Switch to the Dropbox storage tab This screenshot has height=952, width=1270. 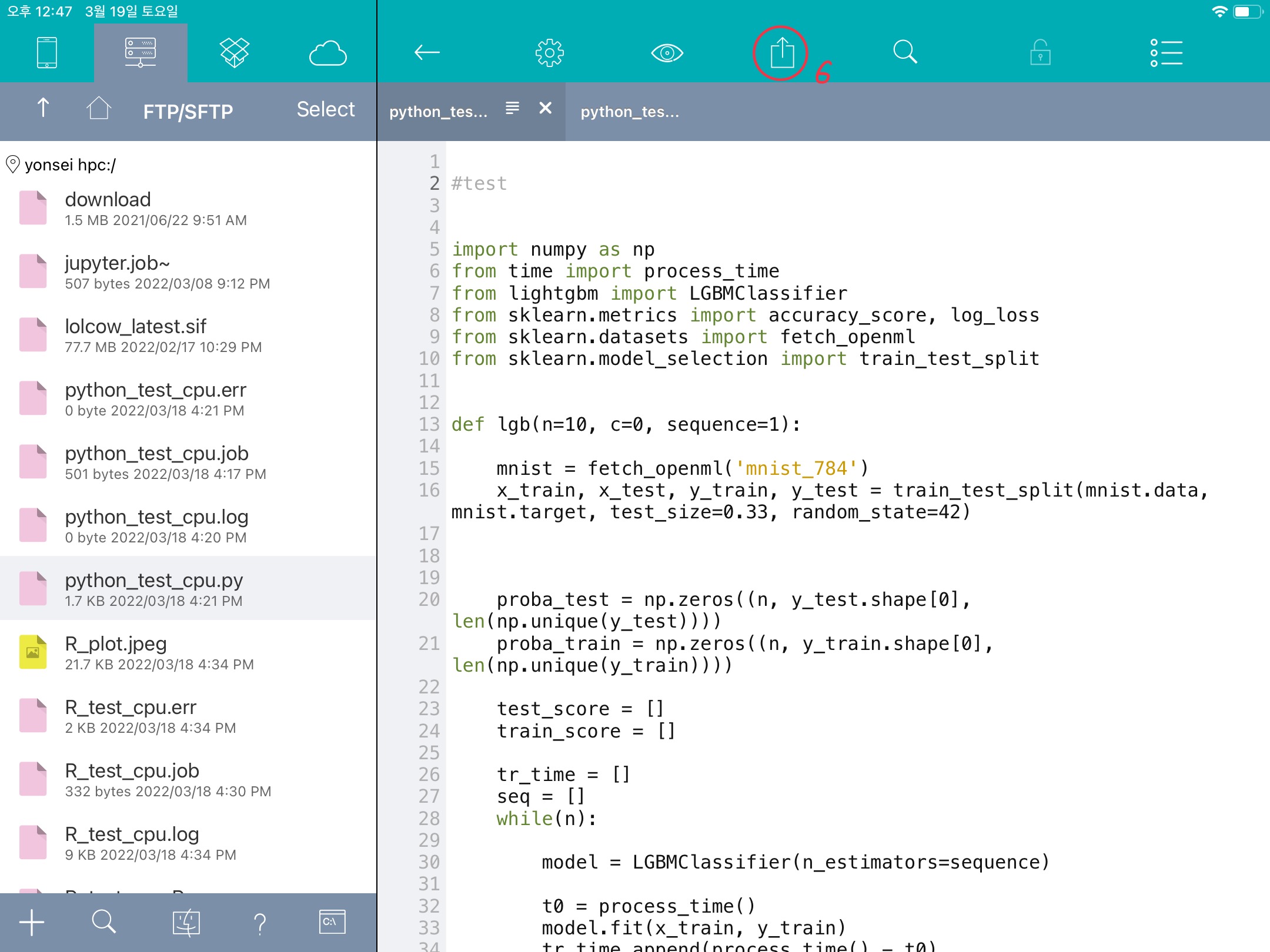[x=234, y=53]
